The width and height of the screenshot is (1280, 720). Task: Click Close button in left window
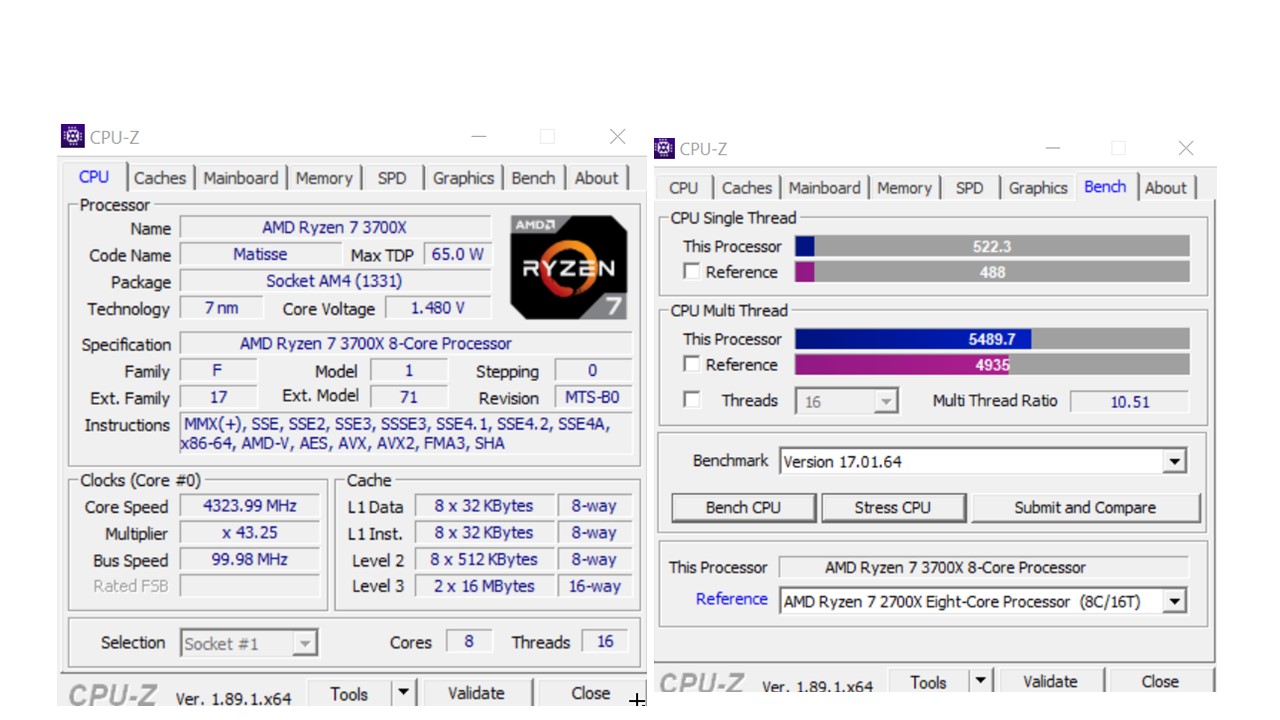[591, 693]
